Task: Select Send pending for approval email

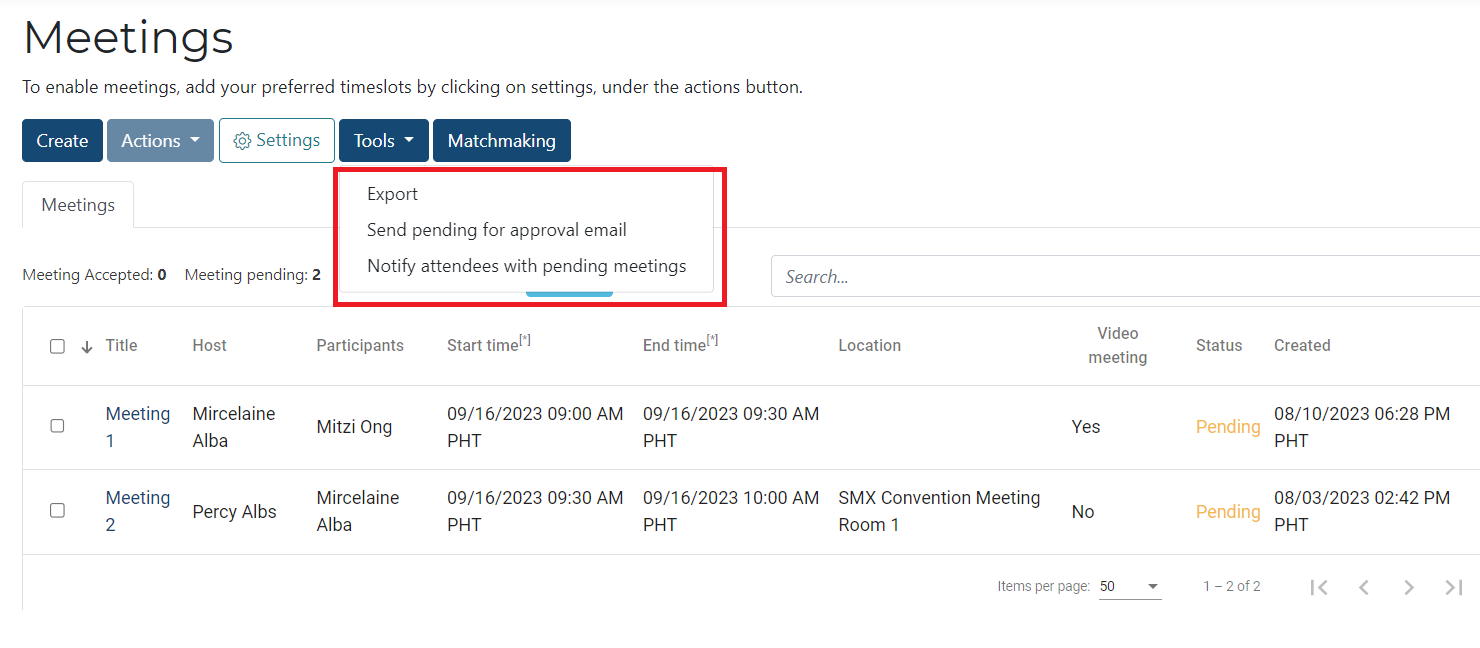Action: pos(496,230)
